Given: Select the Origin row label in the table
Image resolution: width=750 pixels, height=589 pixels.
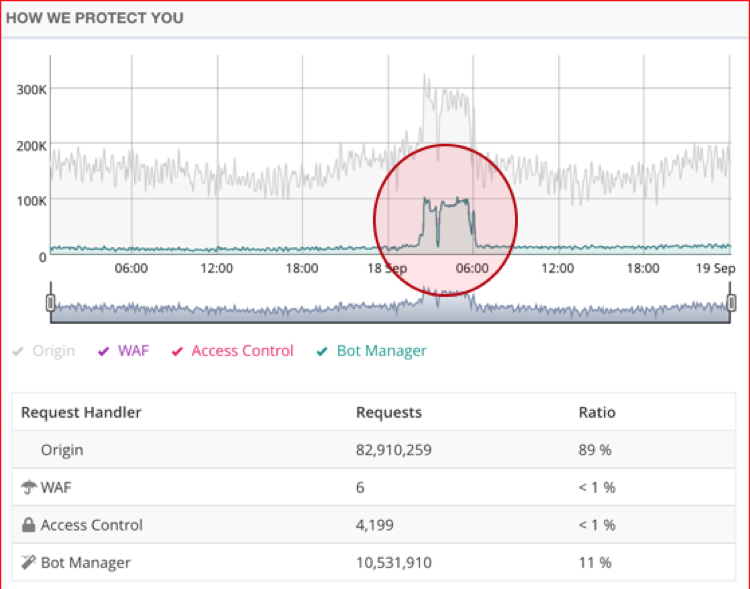Looking at the screenshot, I should click(62, 450).
